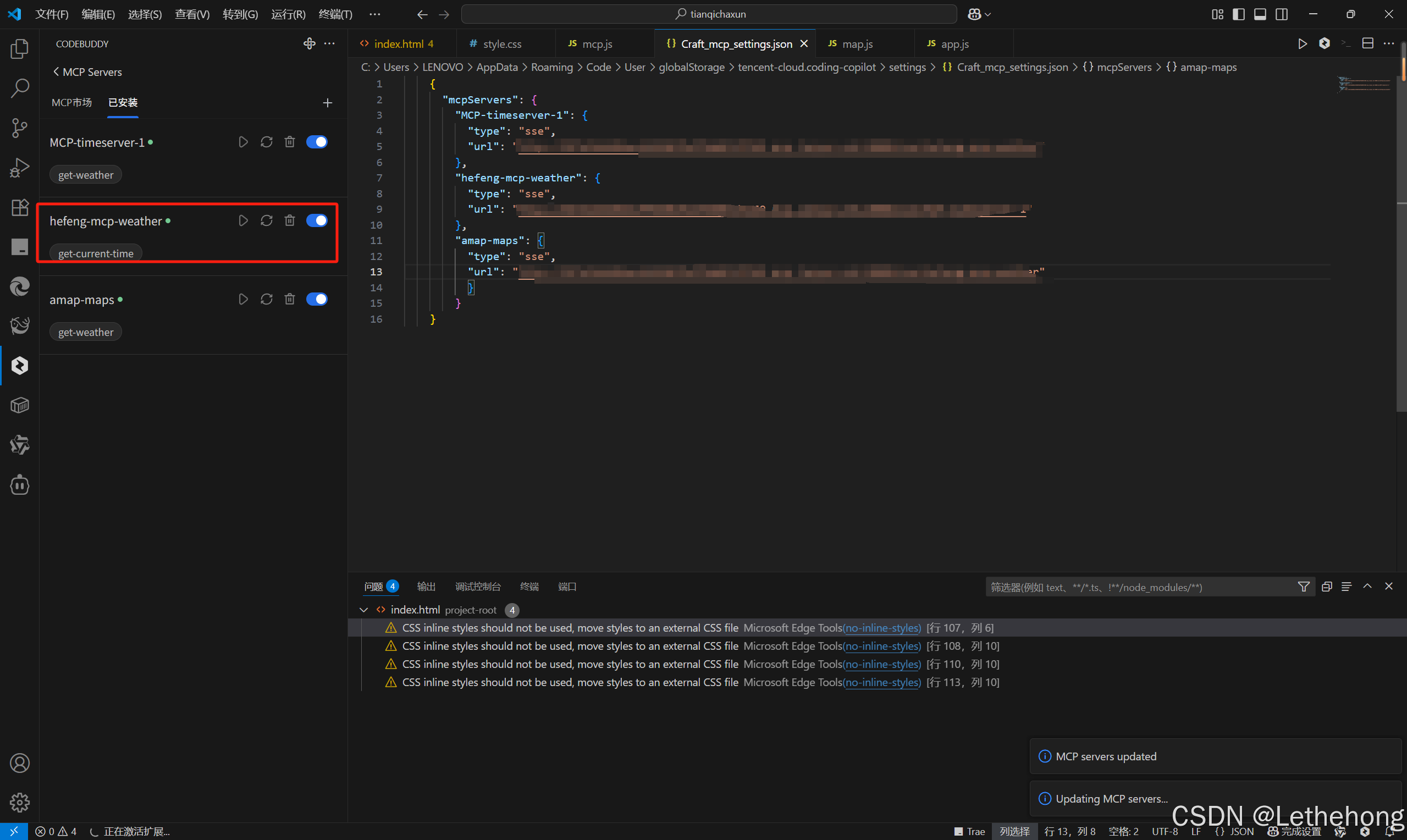Open the Copilot dropdown in title bar

coord(979,14)
